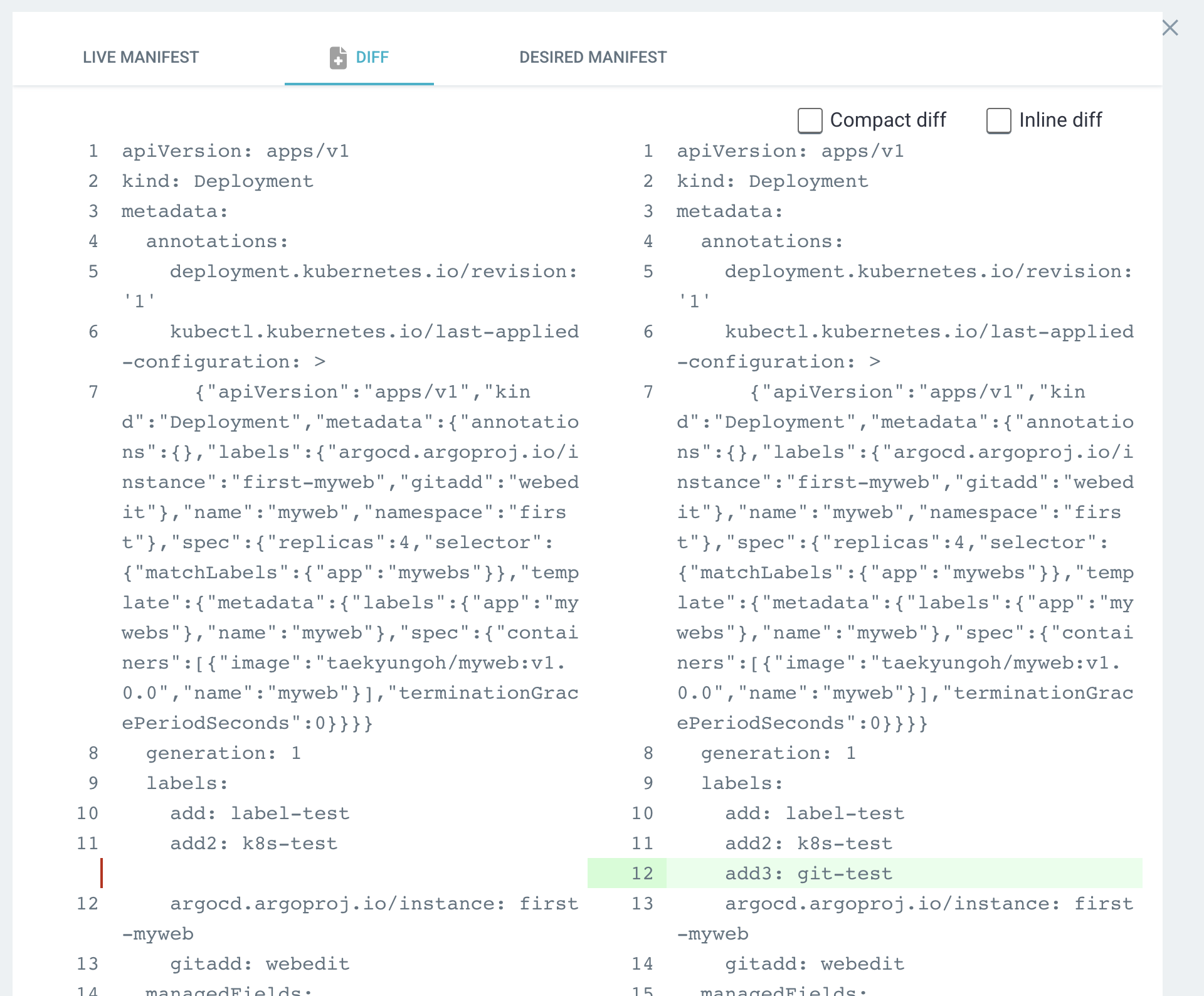Image resolution: width=1204 pixels, height=996 pixels.
Task: Click right pane labels: line
Action: click(742, 783)
